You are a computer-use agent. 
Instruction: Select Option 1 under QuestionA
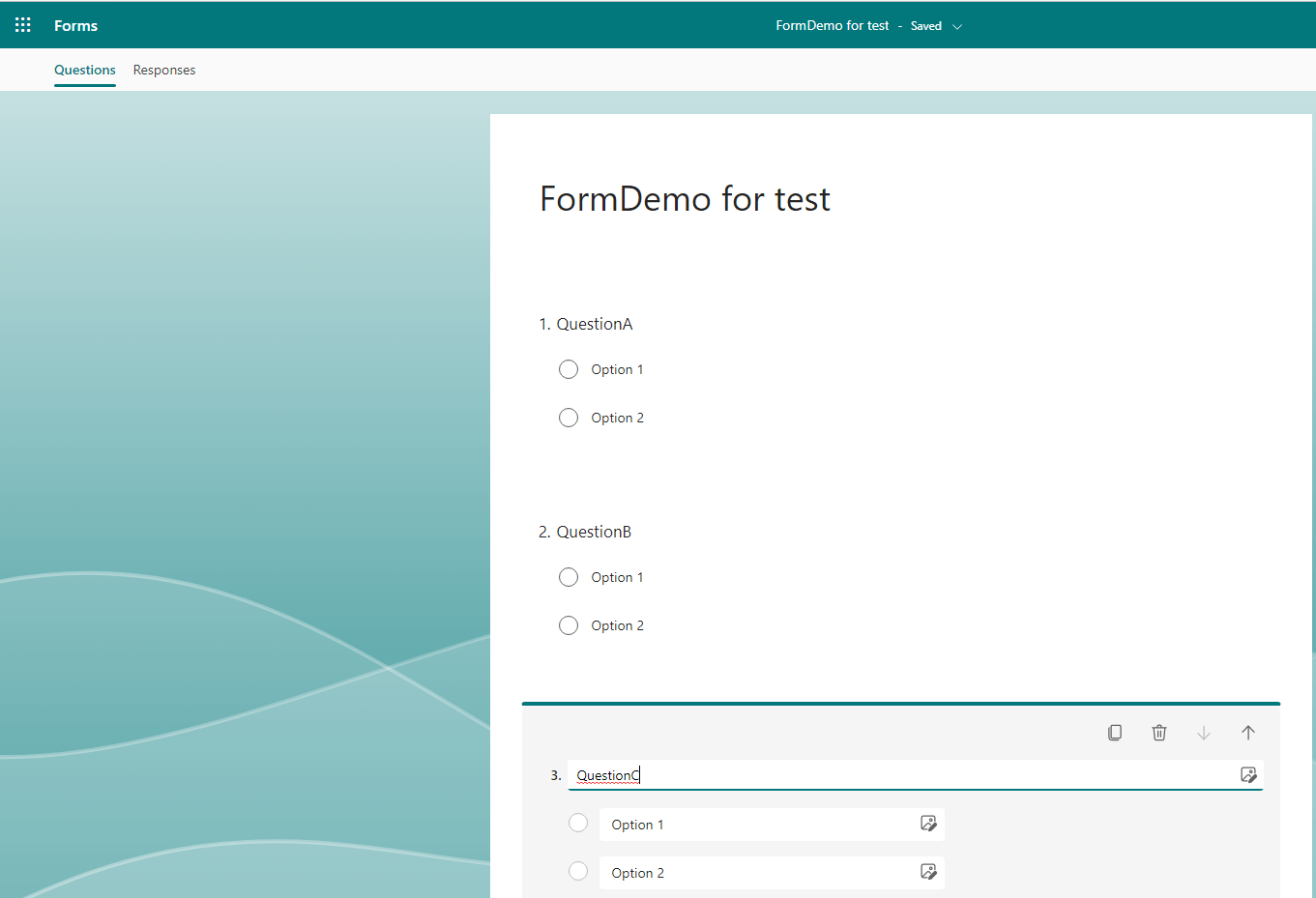tap(569, 368)
